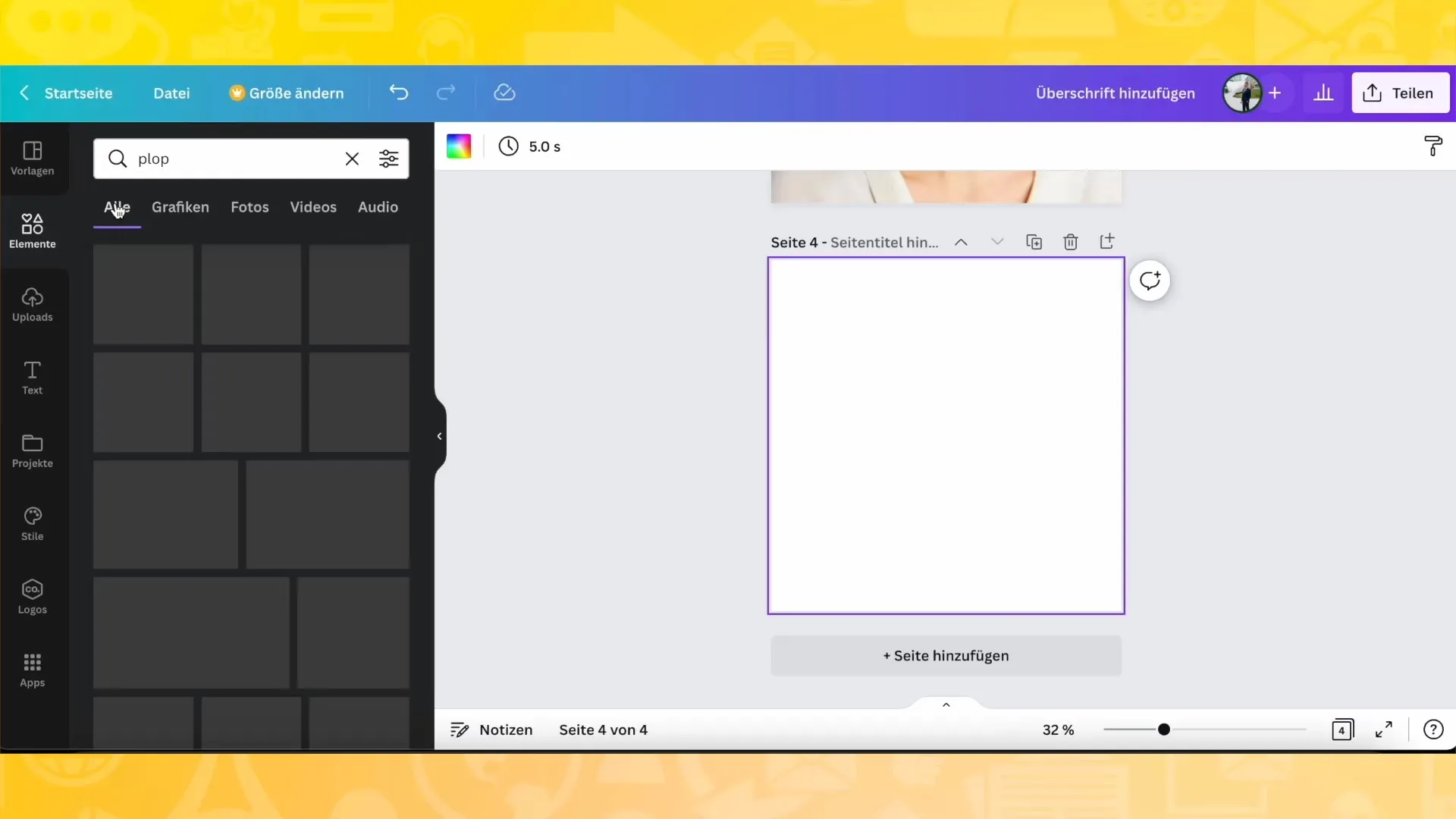Enter fullscreen presentation mode
The width and height of the screenshot is (1456, 819).
(1384, 730)
